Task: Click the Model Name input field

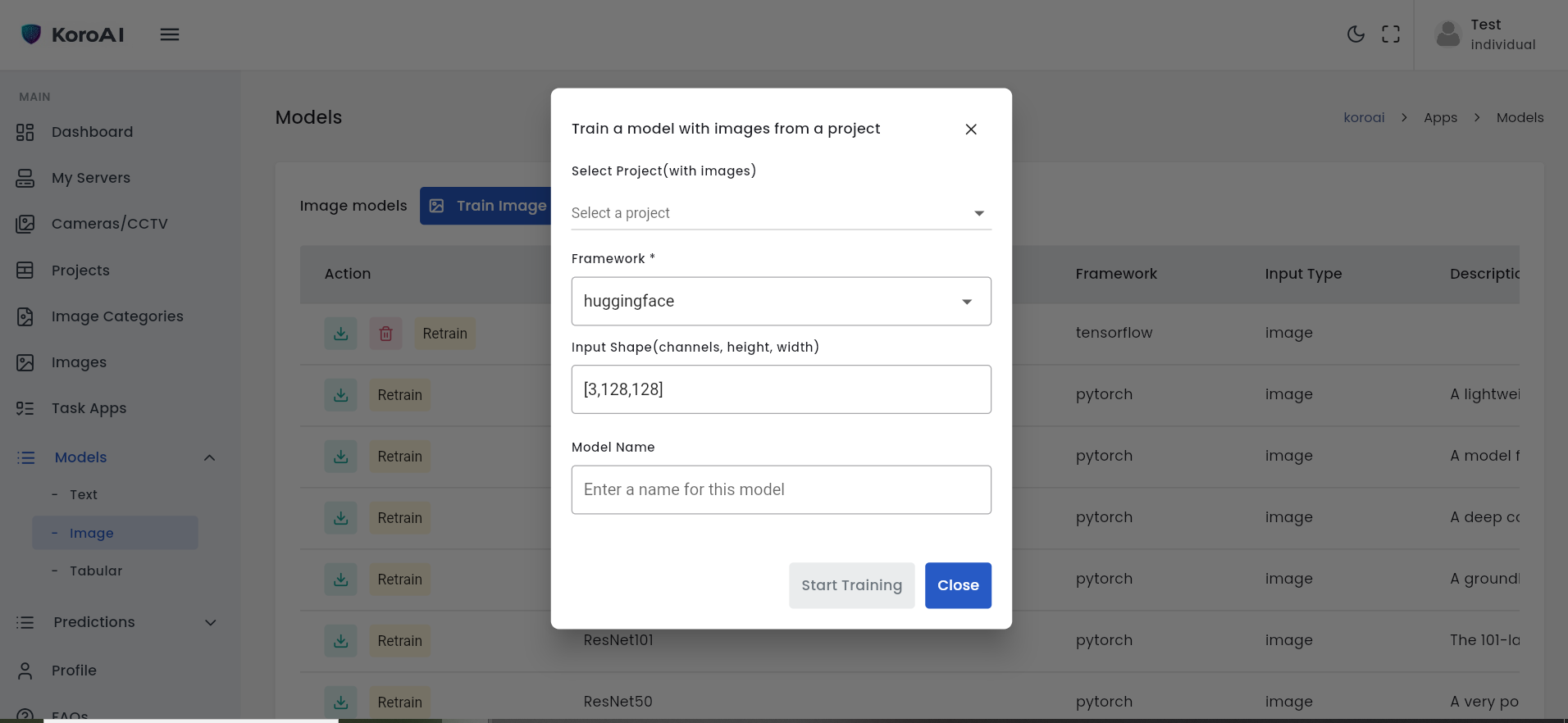Action: tap(781, 490)
